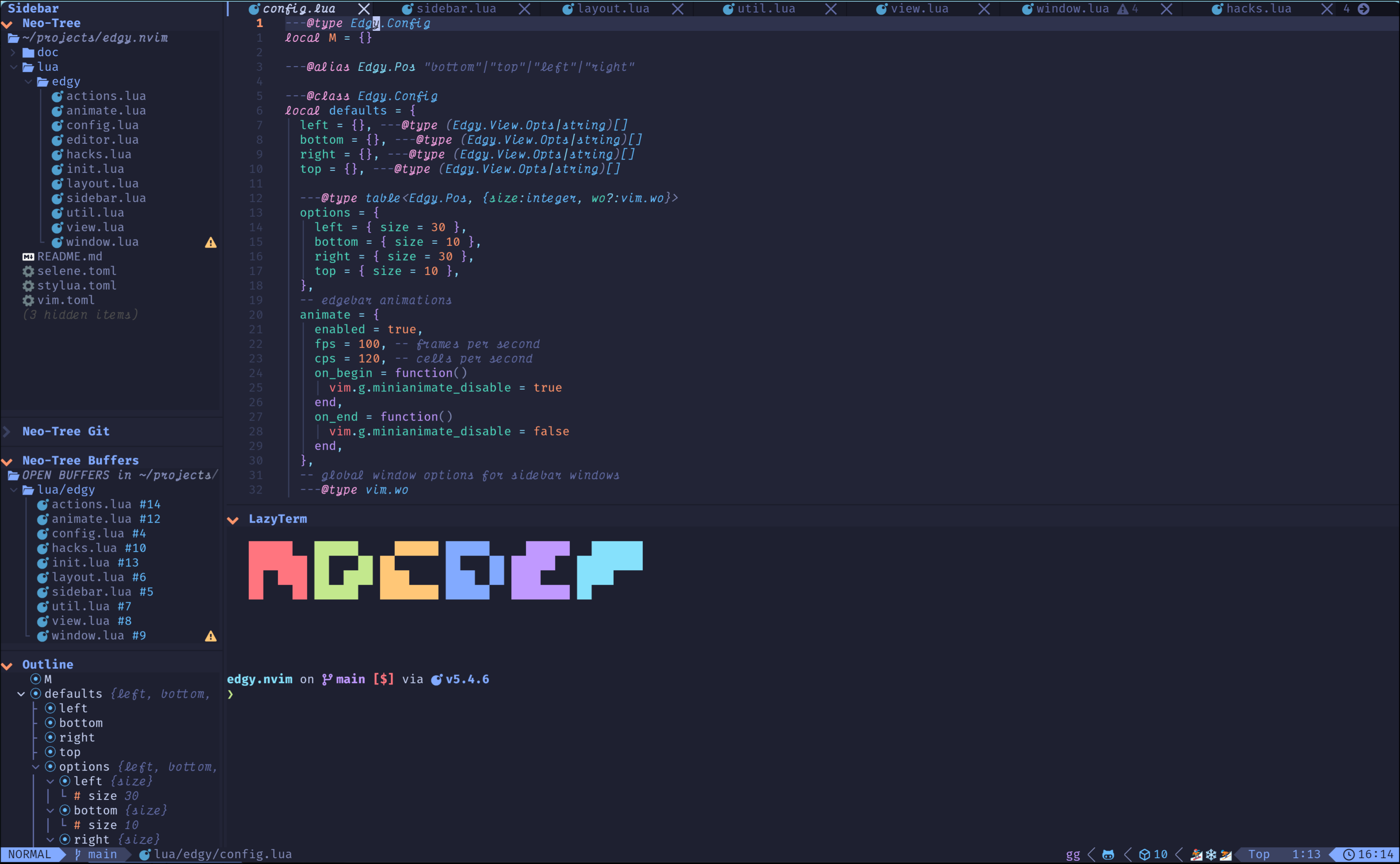Viewport: 1400px width, 864px height.
Task: Close the layout.lua tab
Action: tap(678, 9)
